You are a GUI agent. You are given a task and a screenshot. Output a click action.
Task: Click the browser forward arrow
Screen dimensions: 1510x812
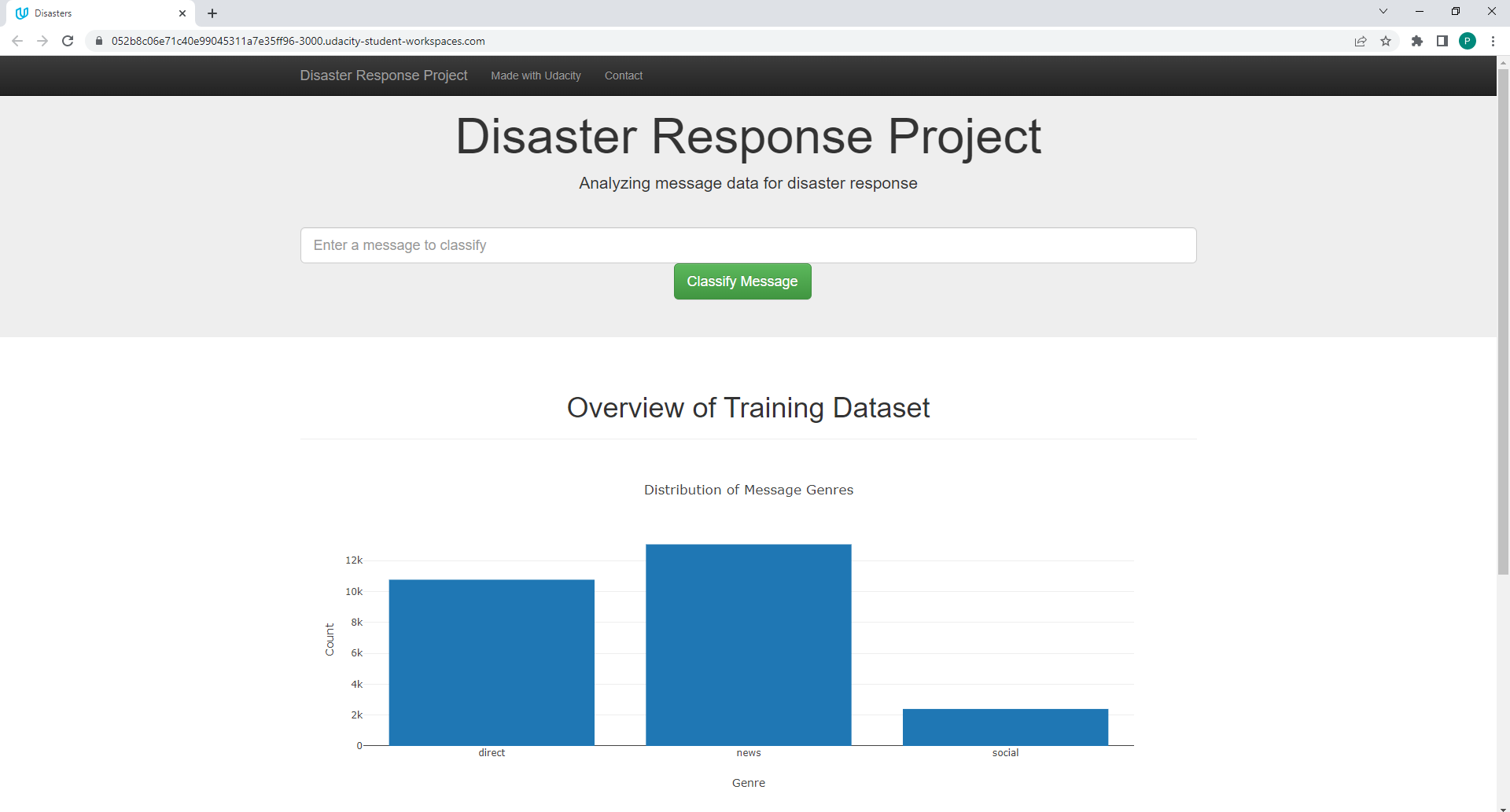42,41
